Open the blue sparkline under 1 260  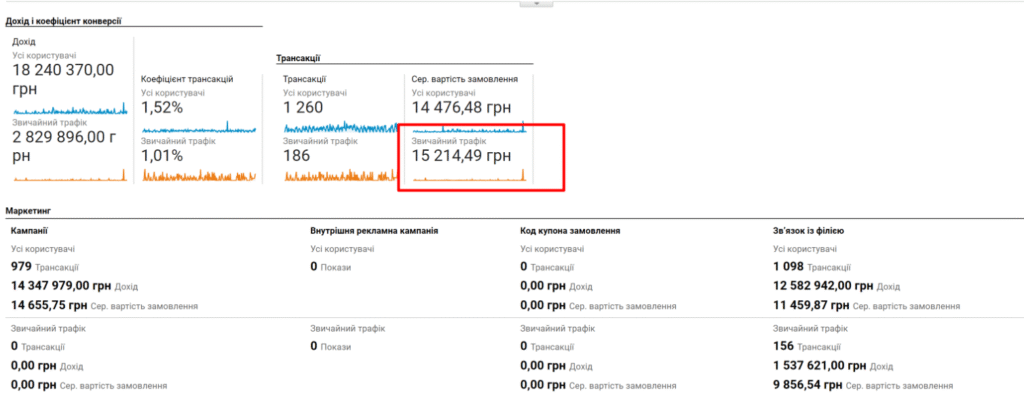point(341,127)
